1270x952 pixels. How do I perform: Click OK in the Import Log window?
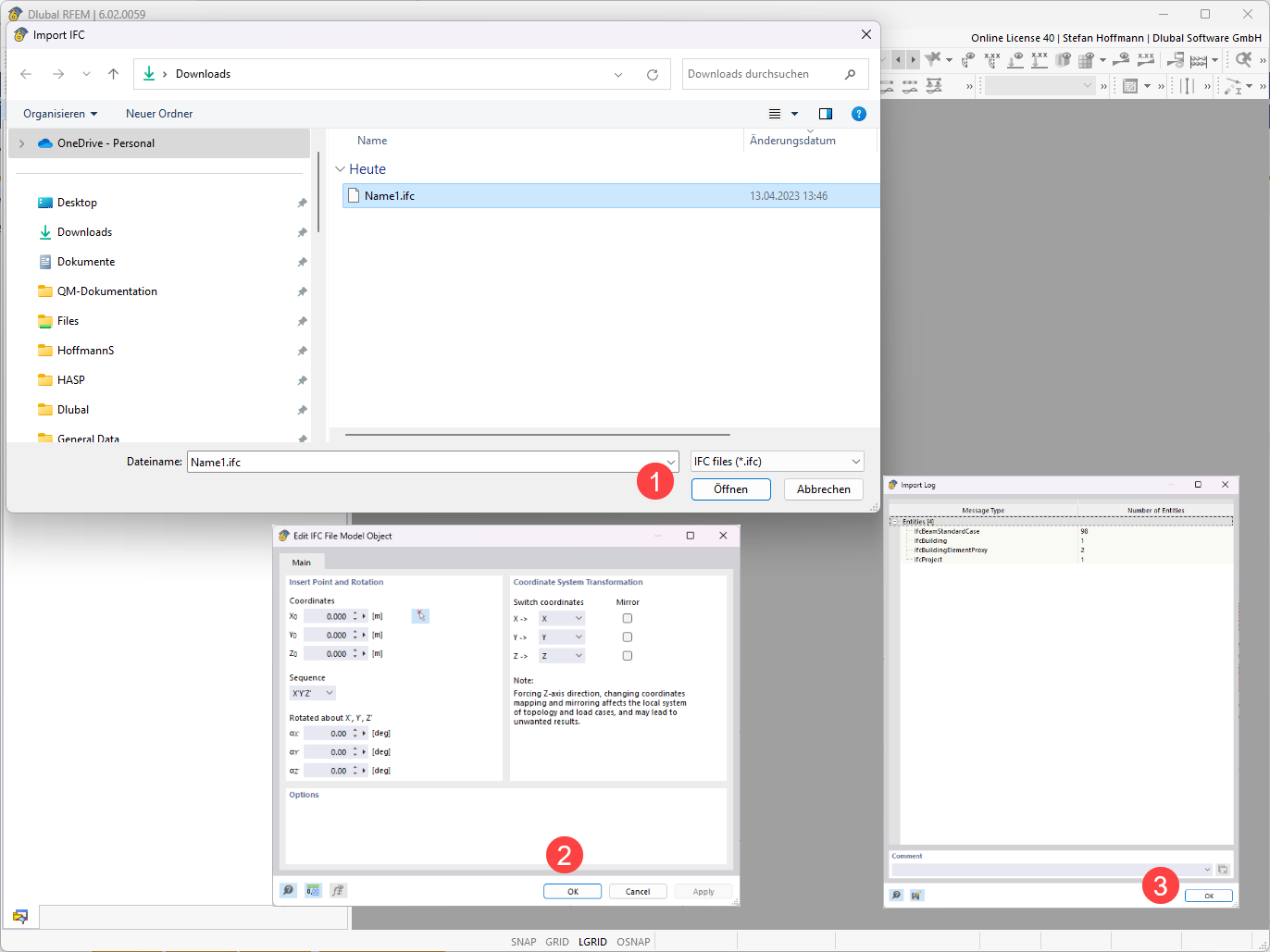1208,896
